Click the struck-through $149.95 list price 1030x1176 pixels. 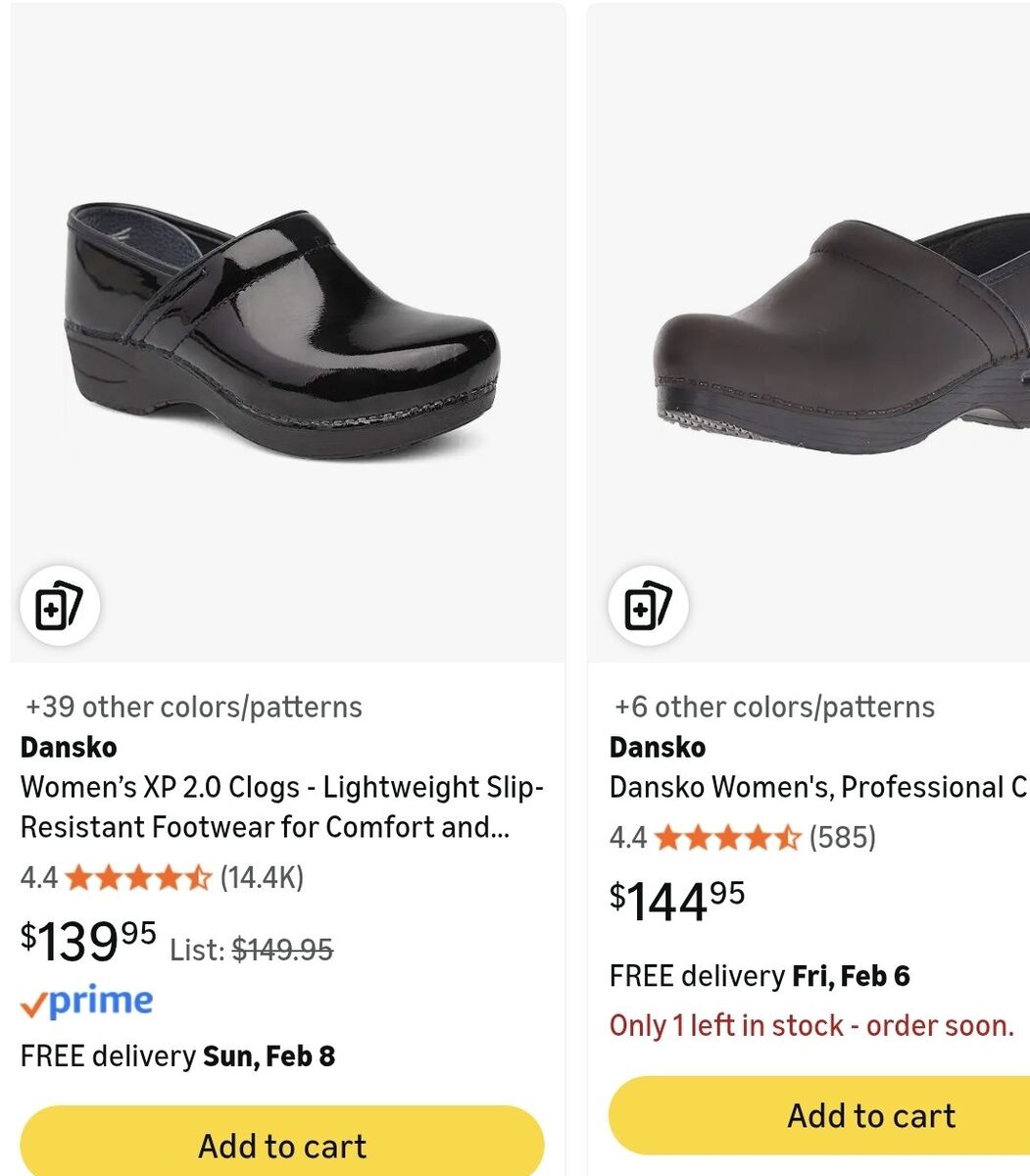[282, 950]
